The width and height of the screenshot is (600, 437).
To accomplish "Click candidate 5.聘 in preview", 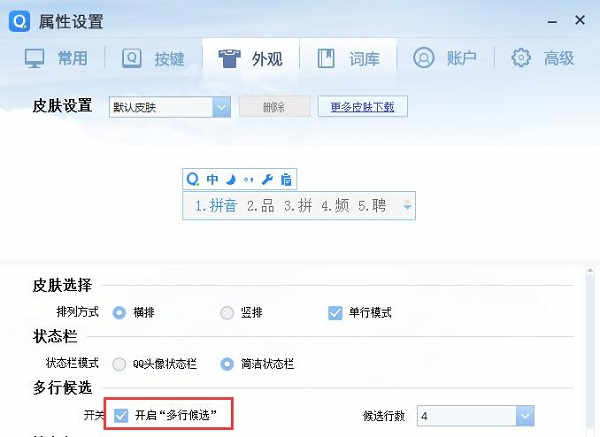I will 372,206.
